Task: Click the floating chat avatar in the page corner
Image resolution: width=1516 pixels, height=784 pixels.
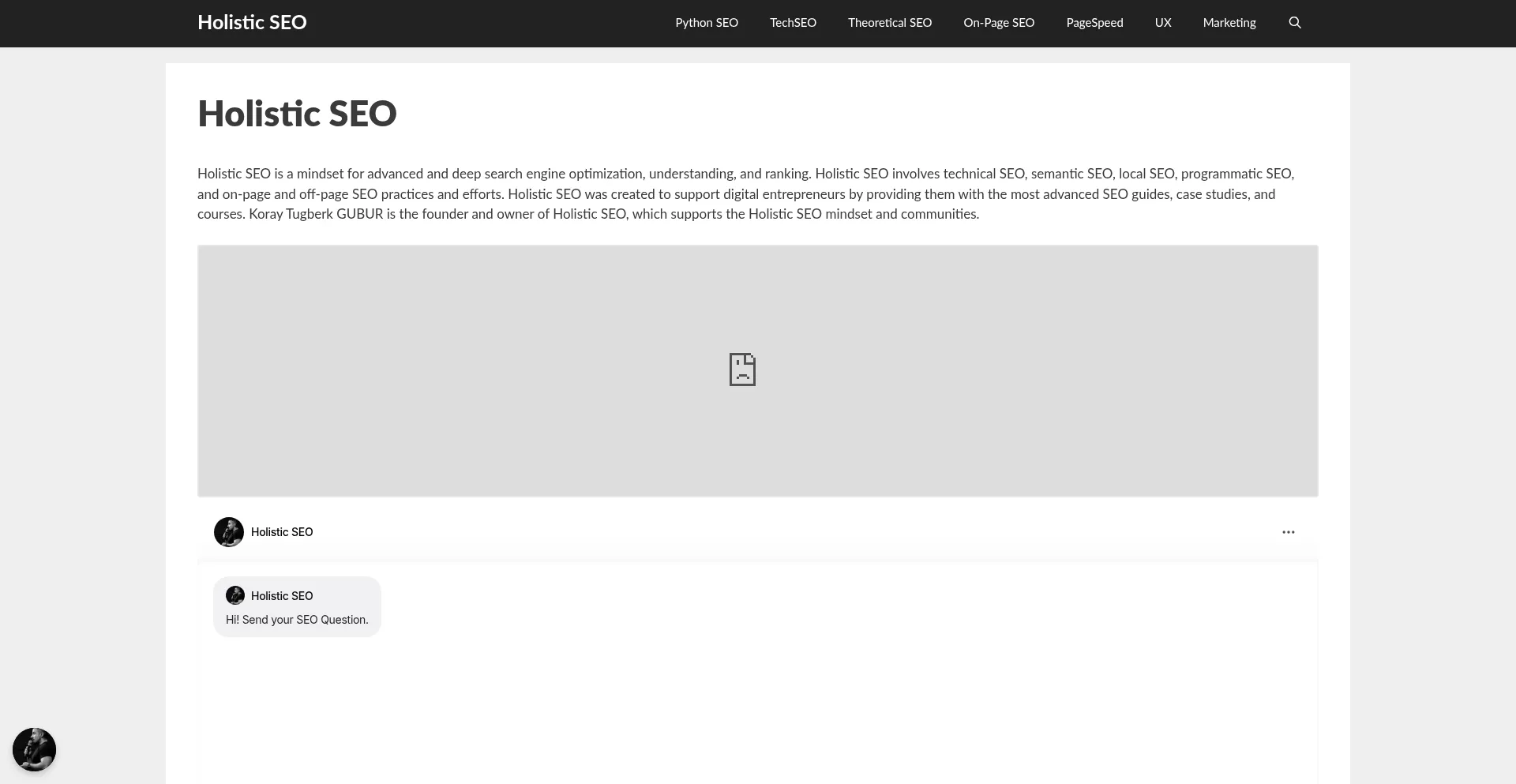Action: coord(34,749)
